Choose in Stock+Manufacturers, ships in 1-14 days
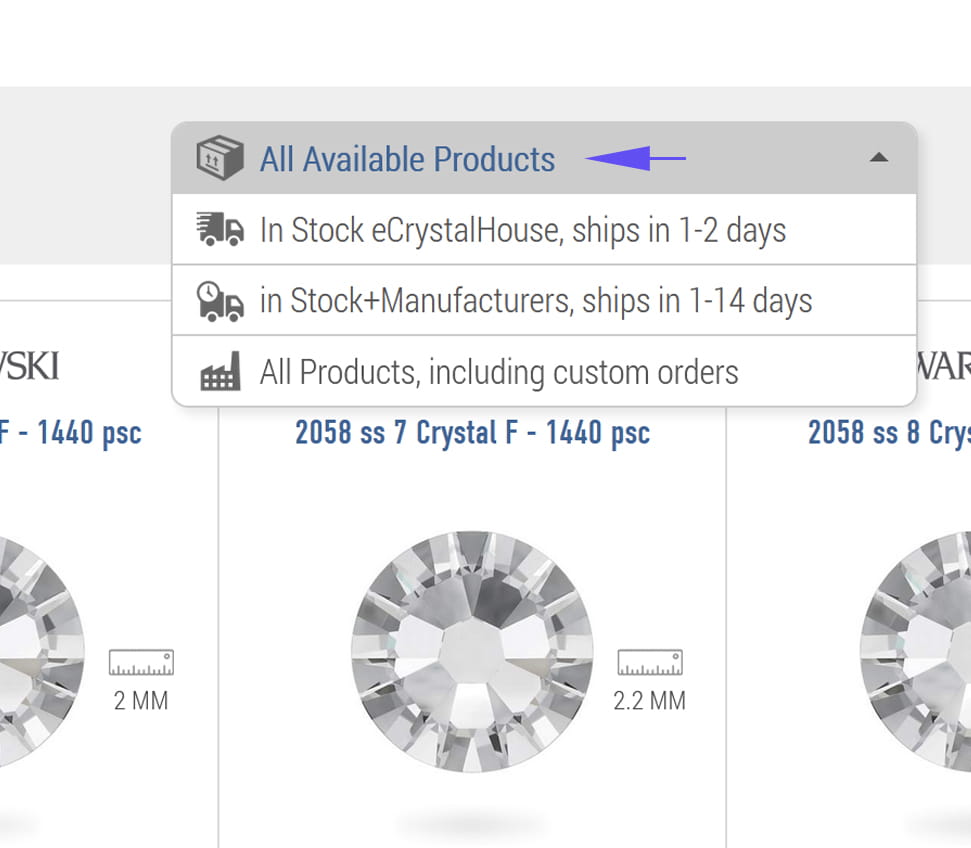 pyautogui.click(x=544, y=300)
